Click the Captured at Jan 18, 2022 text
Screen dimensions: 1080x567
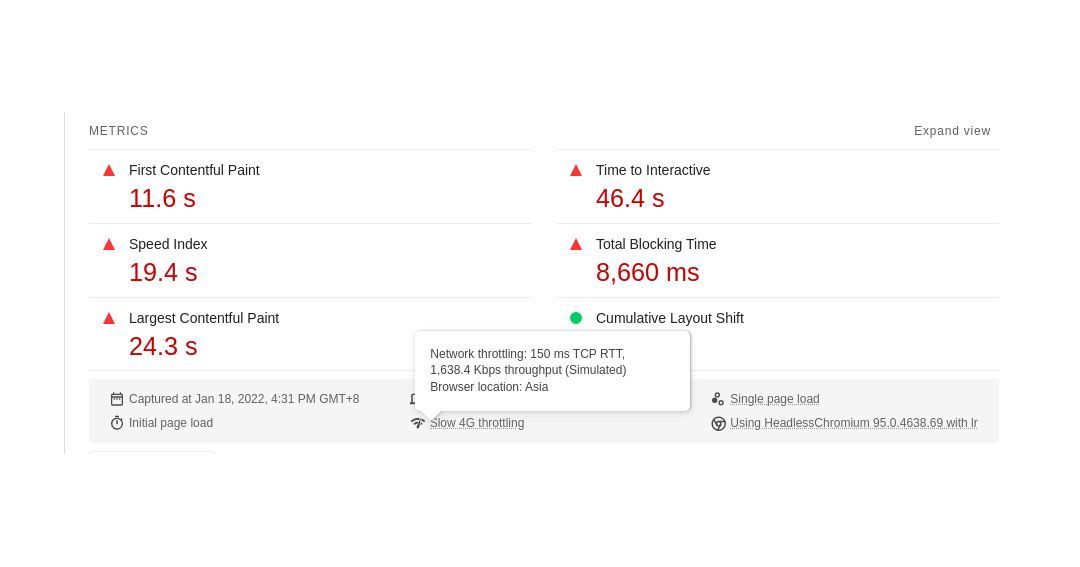[x=244, y=399]
